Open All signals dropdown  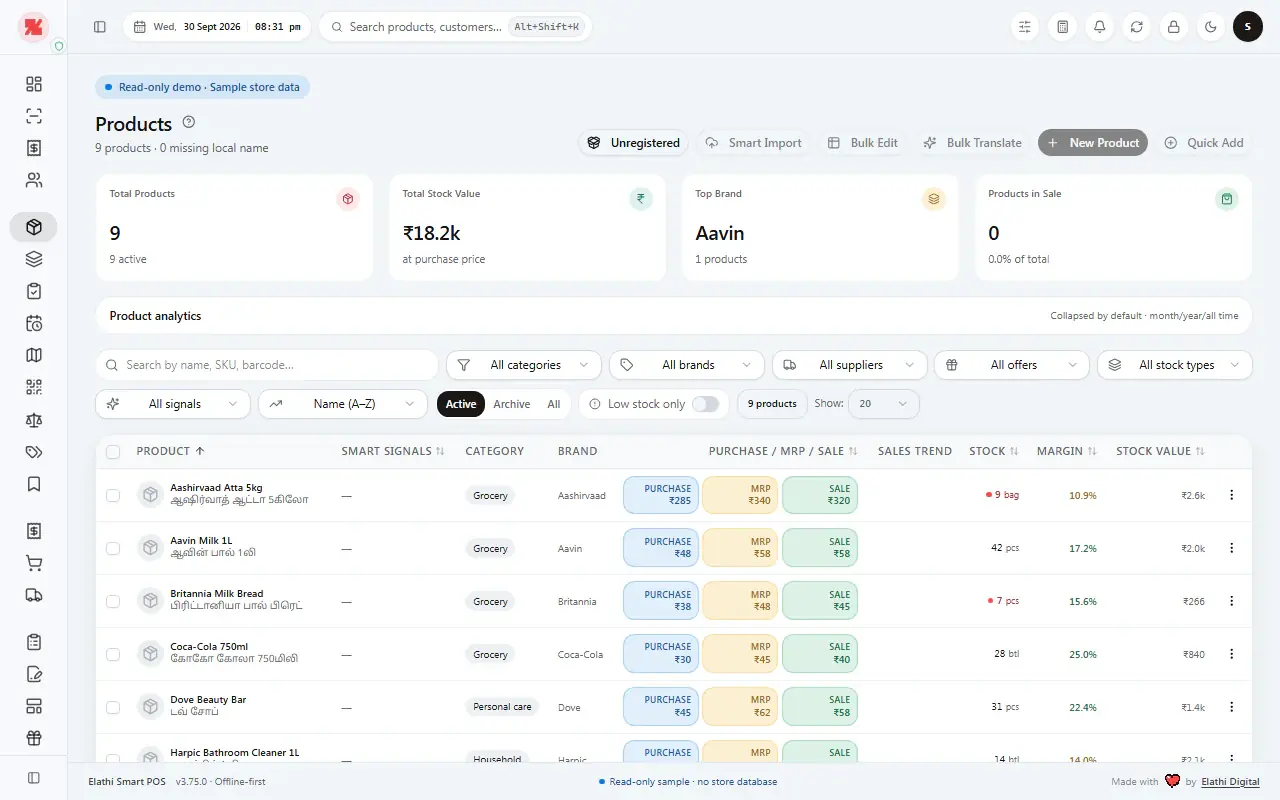point(173,404)
